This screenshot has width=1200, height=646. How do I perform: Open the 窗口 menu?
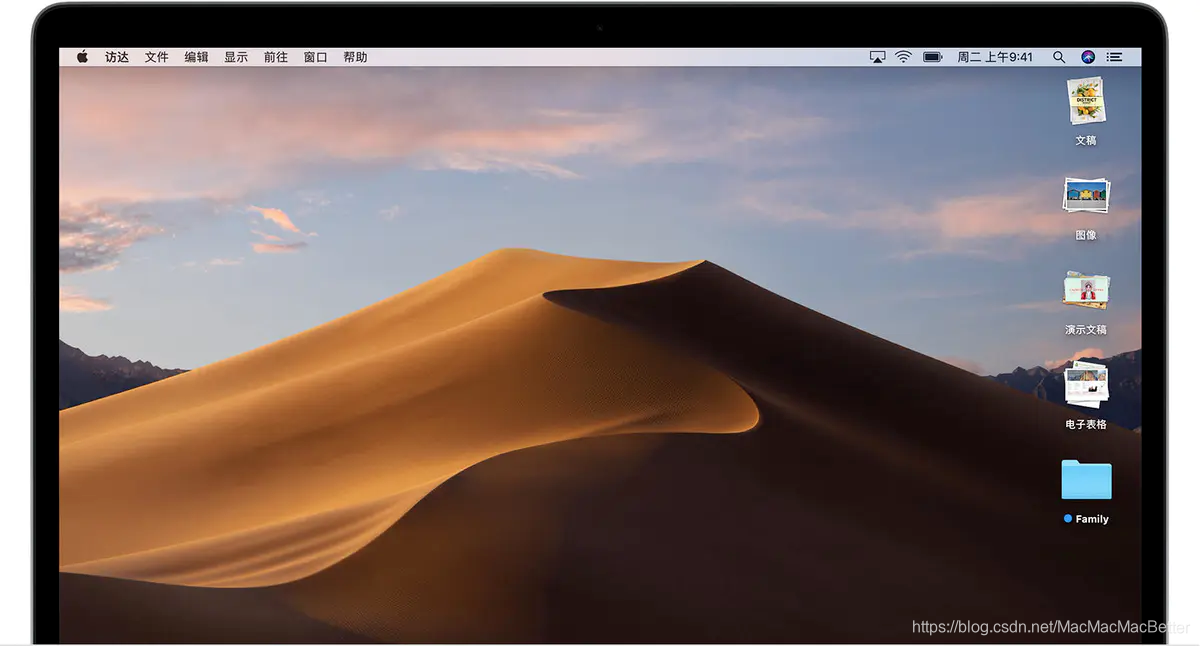coord(316,57)
